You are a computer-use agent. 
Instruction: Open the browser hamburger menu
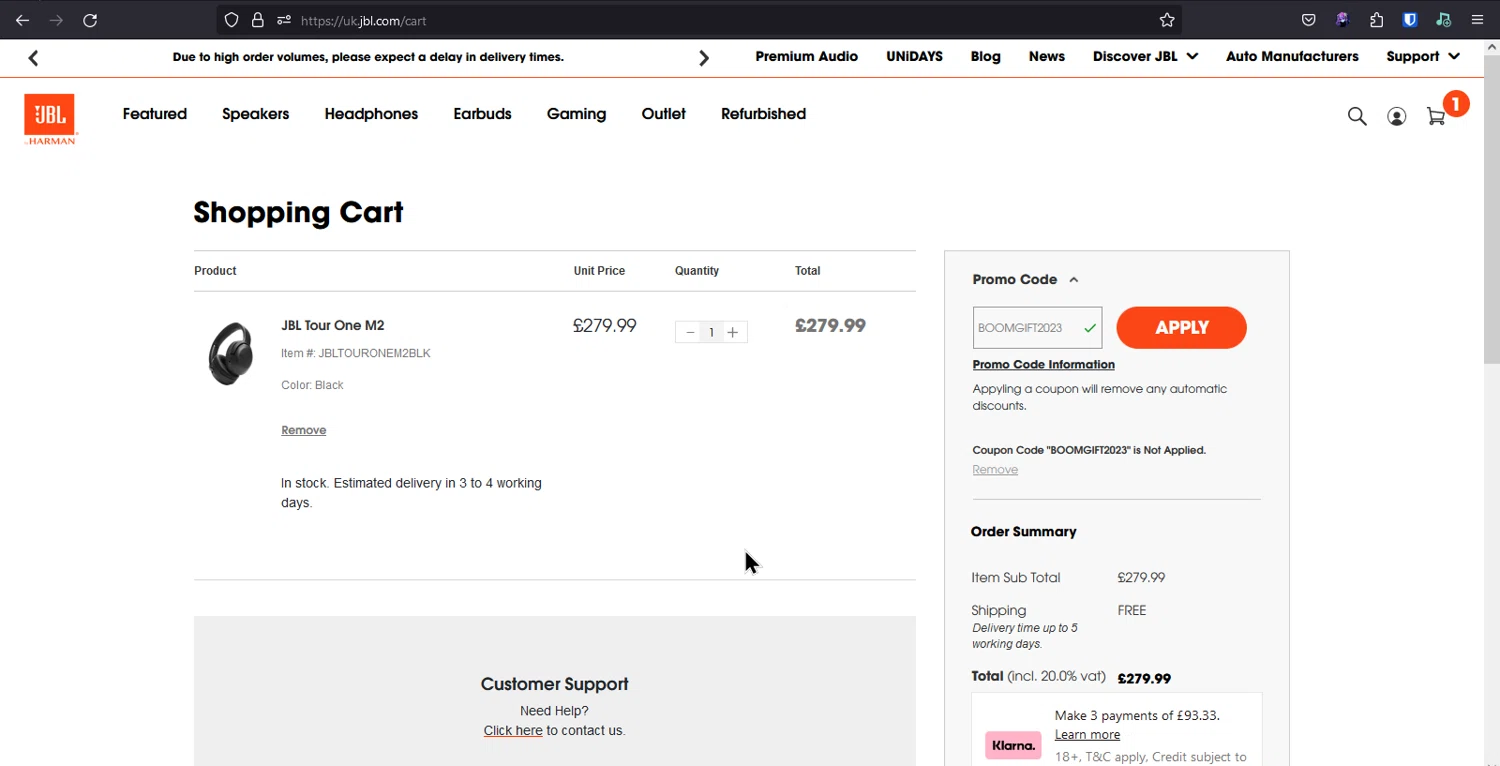(1477, 20)
